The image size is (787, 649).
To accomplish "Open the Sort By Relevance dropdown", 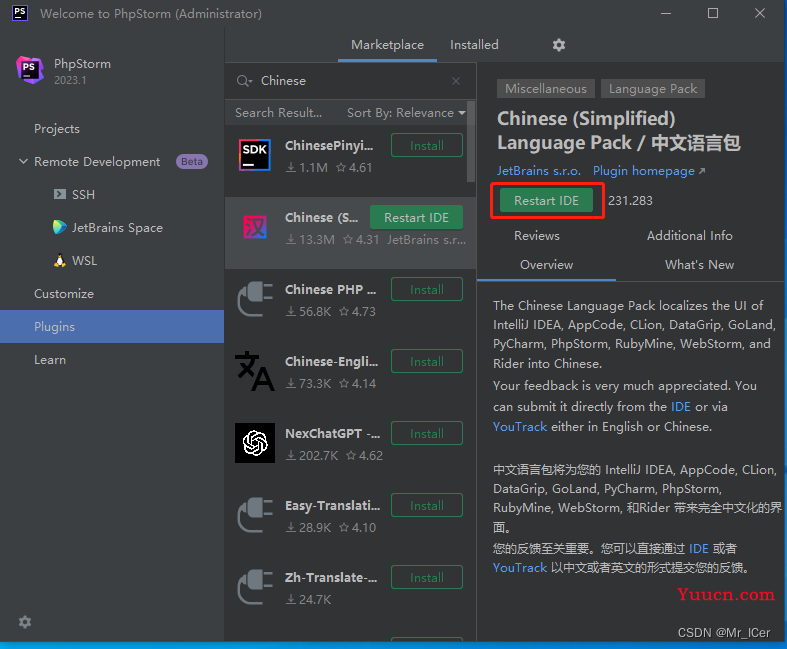I will pyautogui.click(x=406, y=112).
